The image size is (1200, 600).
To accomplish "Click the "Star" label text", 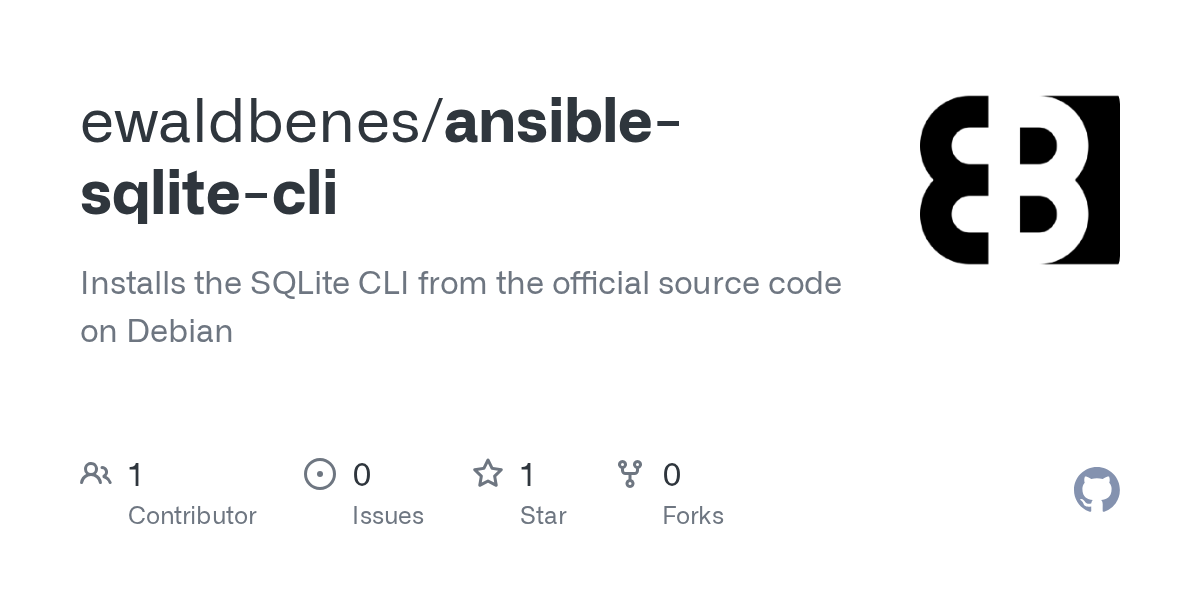I will coord(543,516).
